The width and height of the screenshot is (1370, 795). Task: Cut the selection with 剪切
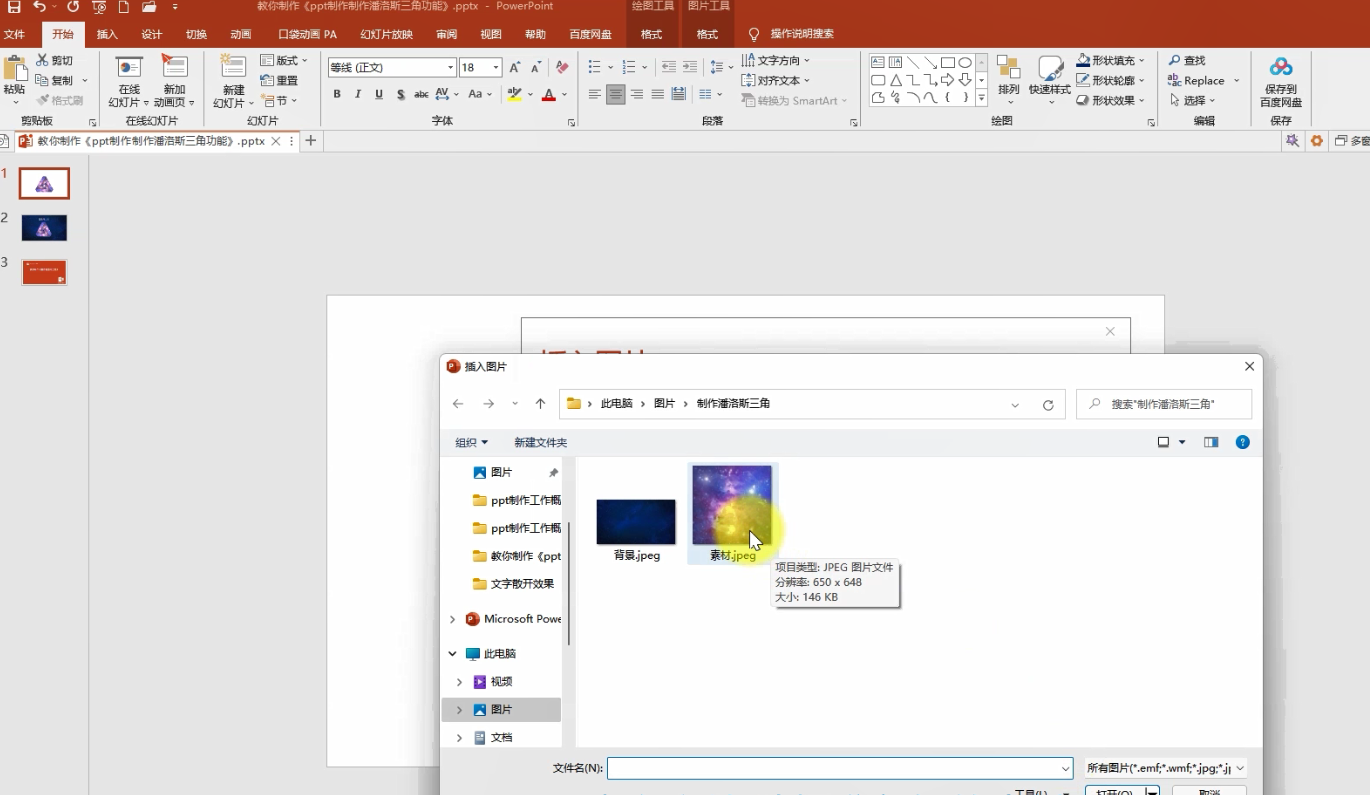click(55, 61)
